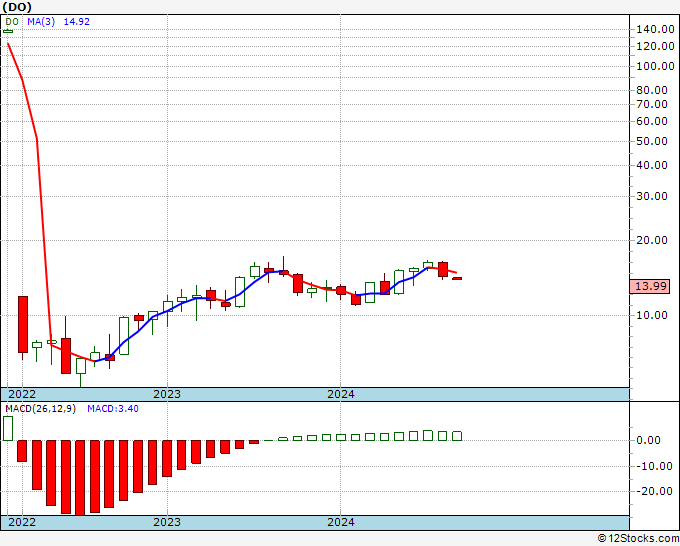
Task: Click the 100.00 price axis label
Action: coord(655,66)
